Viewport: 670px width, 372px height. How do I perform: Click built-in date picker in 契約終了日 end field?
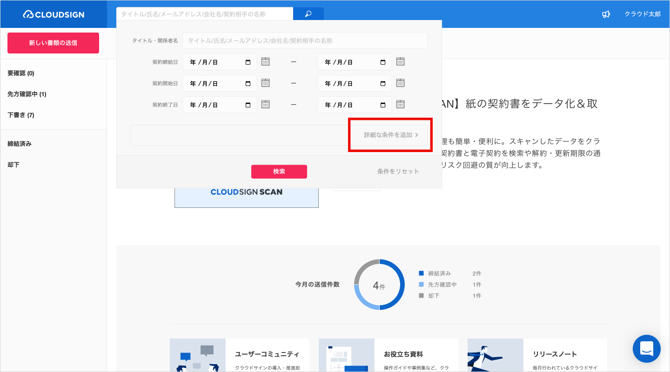pos(383,105)
